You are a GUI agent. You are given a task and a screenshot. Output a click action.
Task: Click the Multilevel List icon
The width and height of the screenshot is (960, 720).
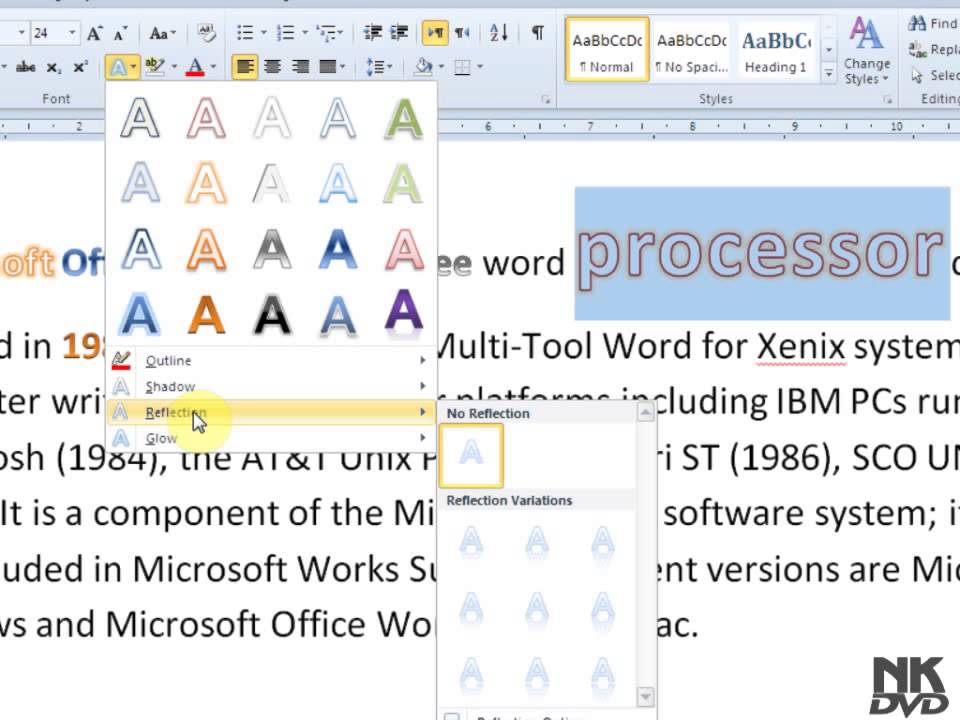click(329, 32)
